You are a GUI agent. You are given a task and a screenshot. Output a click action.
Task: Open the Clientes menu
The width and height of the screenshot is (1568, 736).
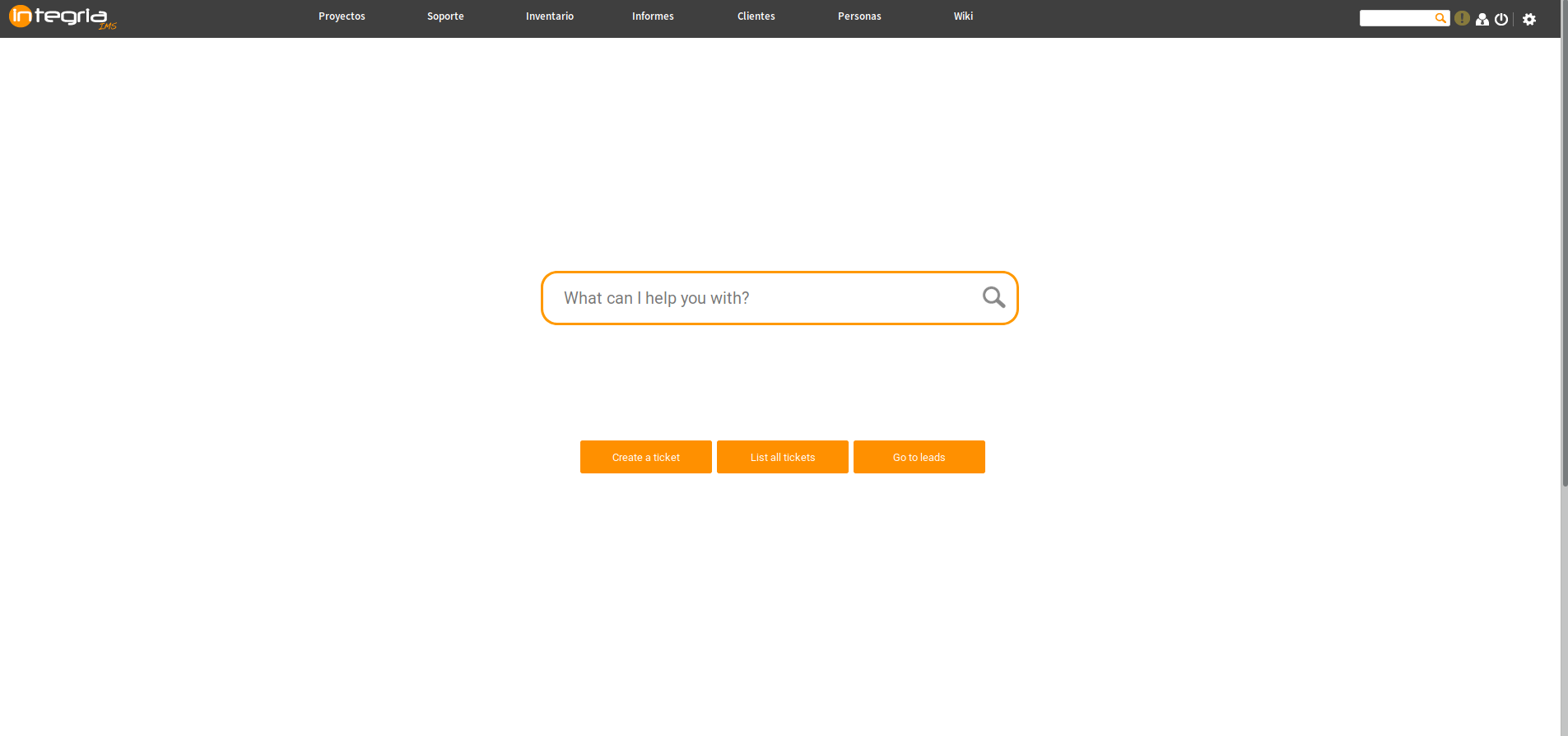(756, 16)
